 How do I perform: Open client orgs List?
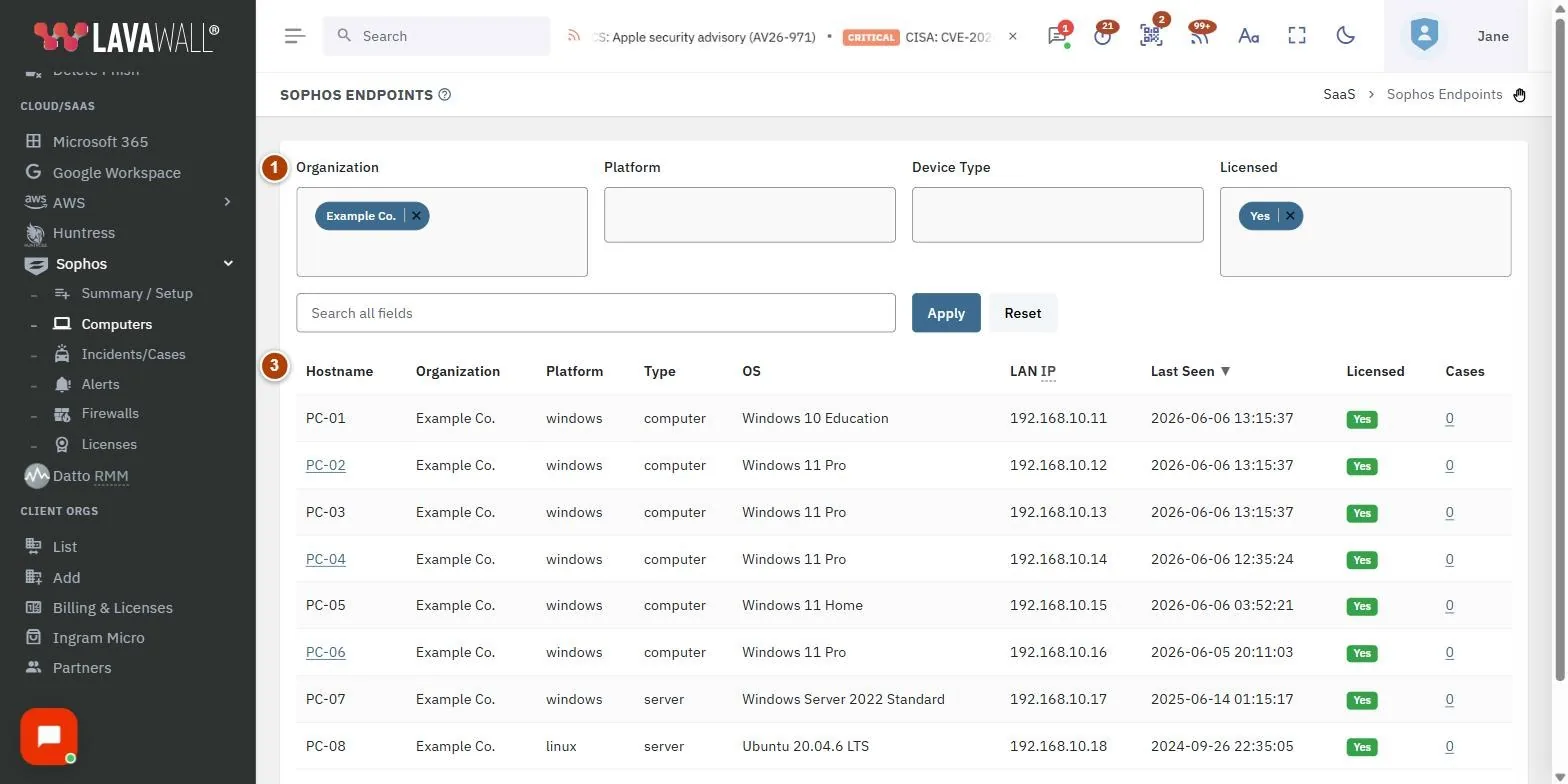(65, 547)
